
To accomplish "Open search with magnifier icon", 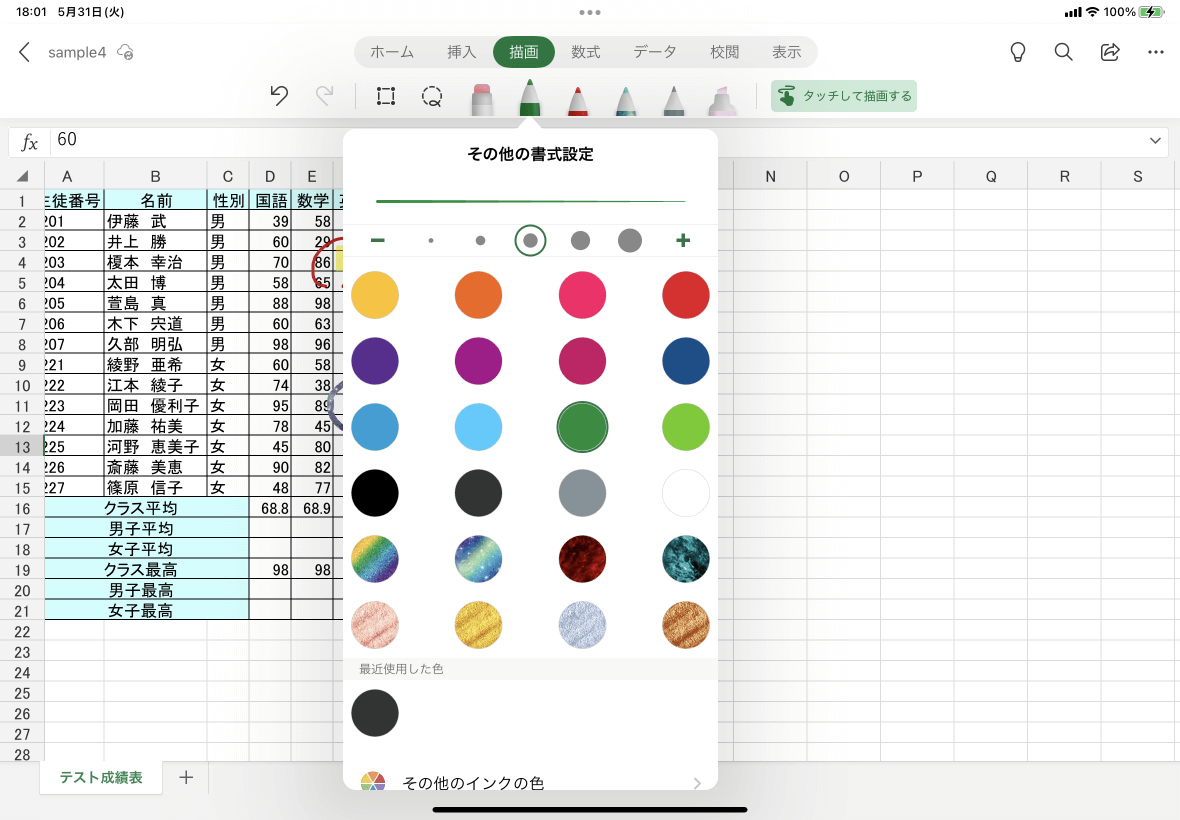I will (x=1063, y=52).
